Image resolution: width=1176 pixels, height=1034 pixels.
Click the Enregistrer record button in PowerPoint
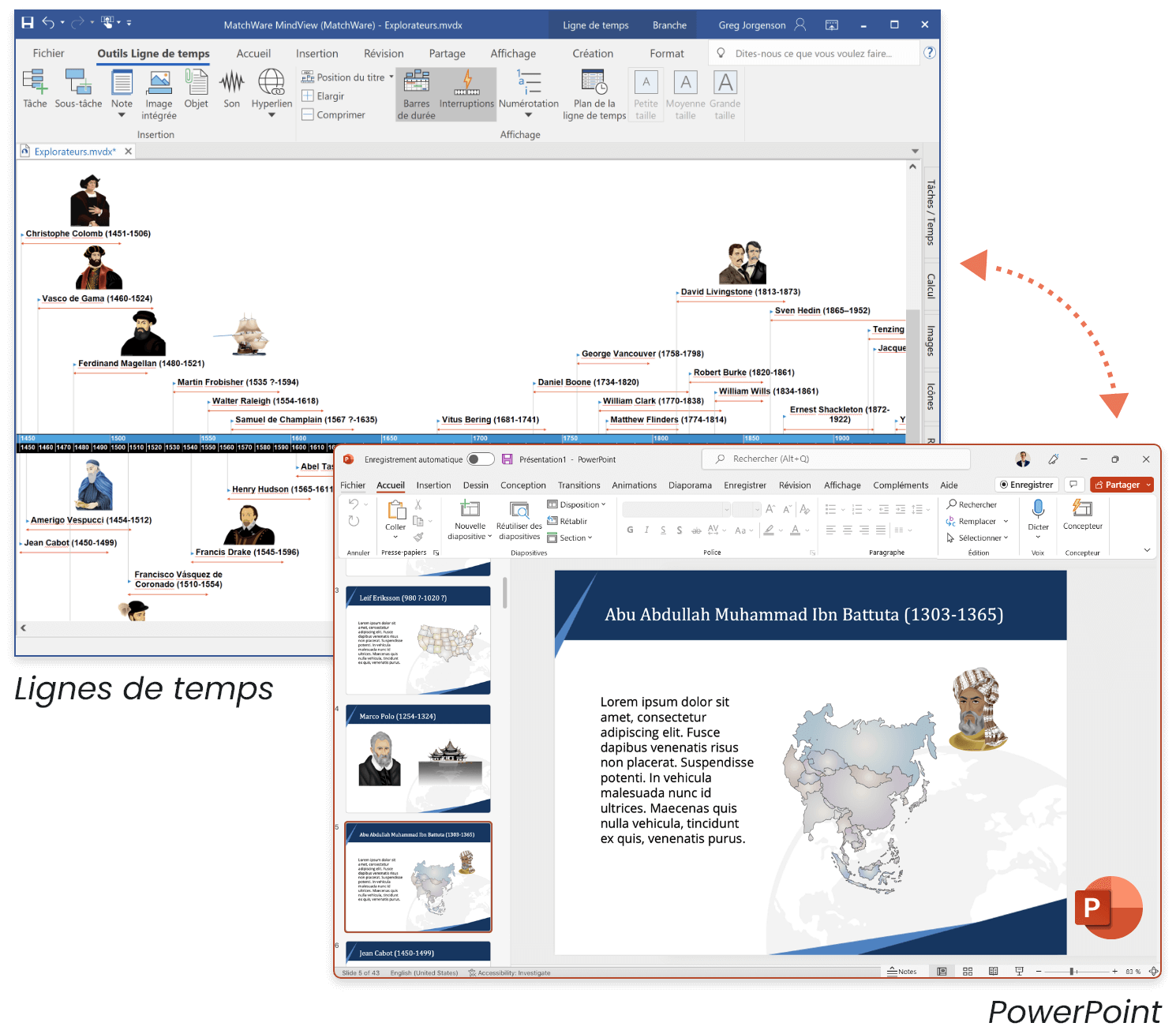[x=1026, y=485]
